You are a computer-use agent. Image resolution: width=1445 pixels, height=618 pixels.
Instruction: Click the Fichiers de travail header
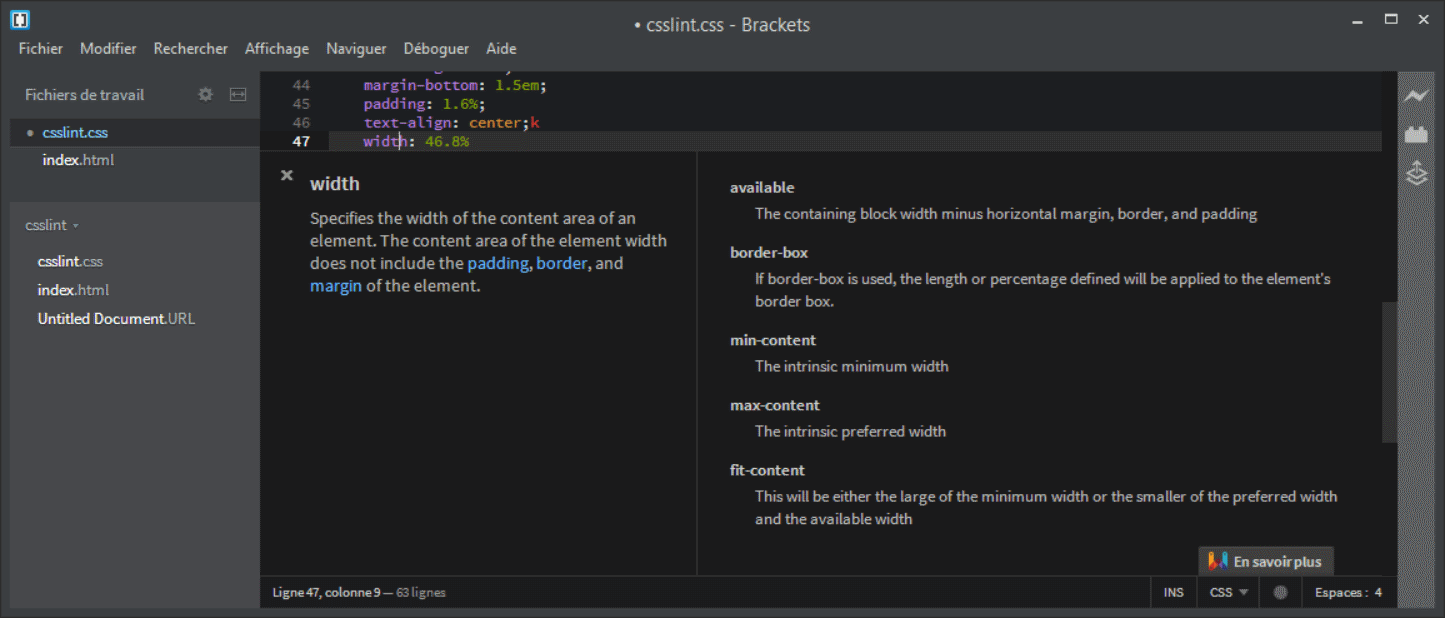point(85,95)
